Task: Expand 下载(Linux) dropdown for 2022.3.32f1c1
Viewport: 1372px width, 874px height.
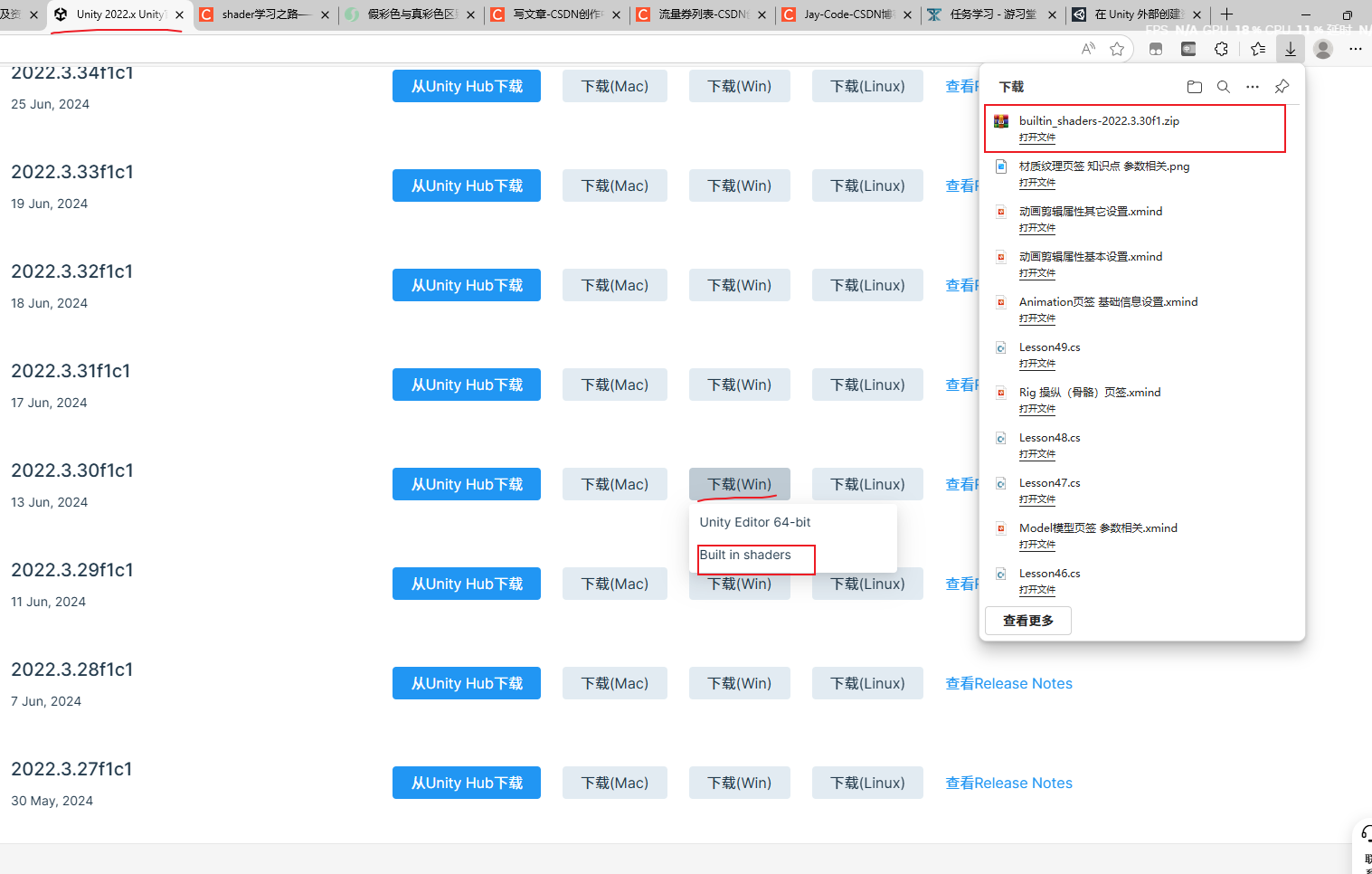Action: [867, 285]
